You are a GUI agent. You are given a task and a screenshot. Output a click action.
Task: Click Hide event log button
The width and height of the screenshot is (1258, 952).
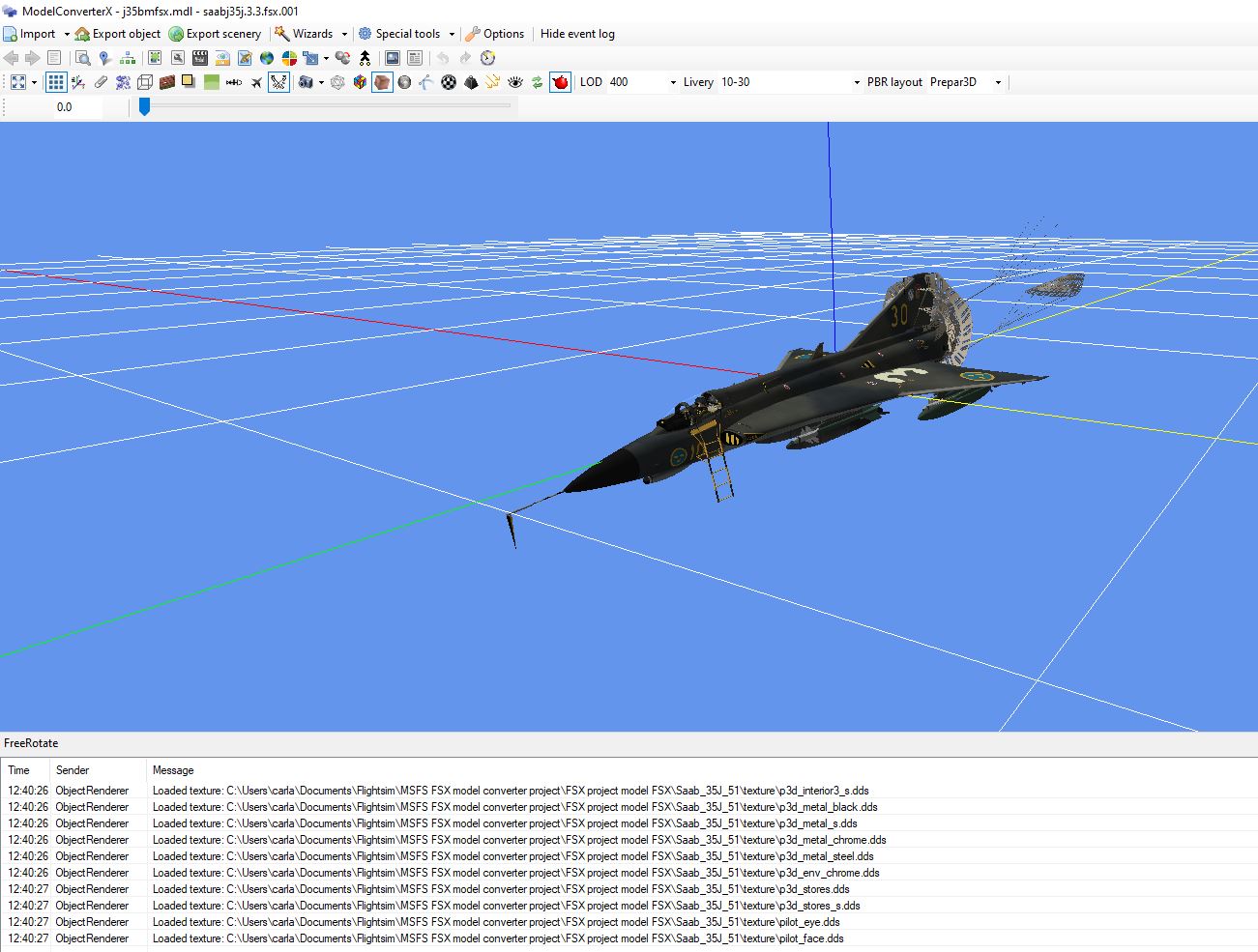point(577,34)
